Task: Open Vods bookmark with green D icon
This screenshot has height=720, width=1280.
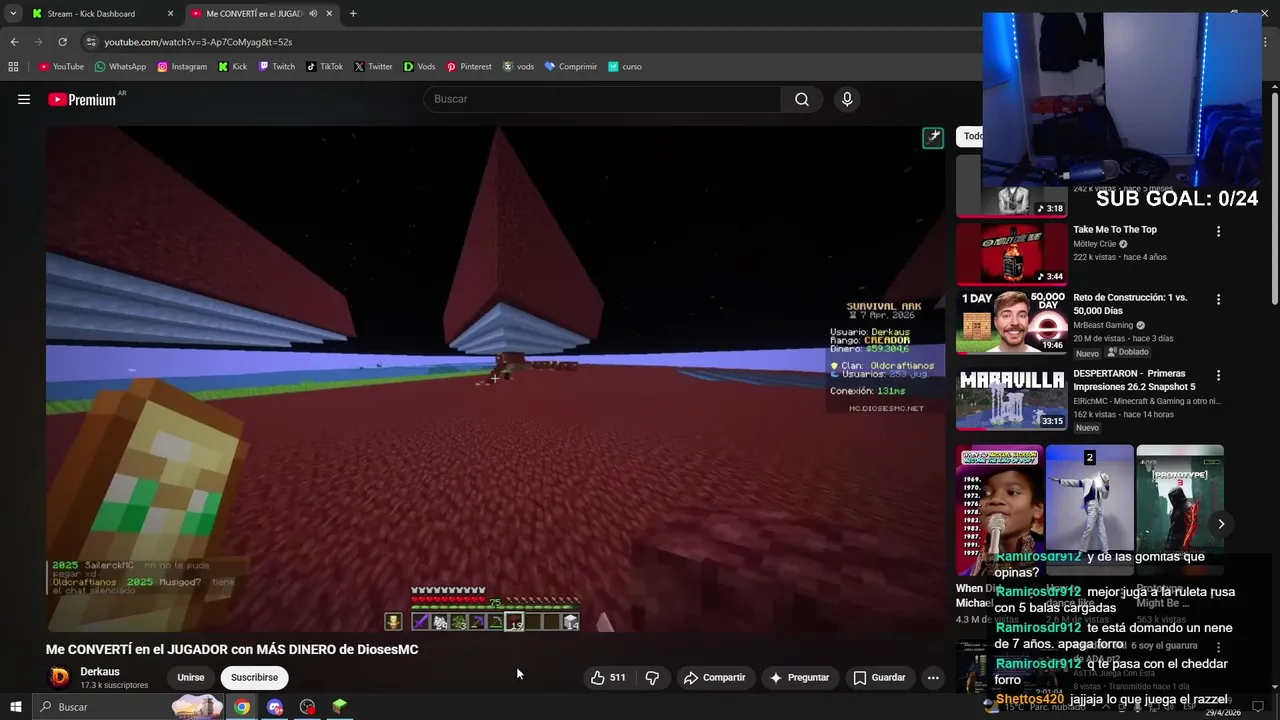Action: (419, 67)
